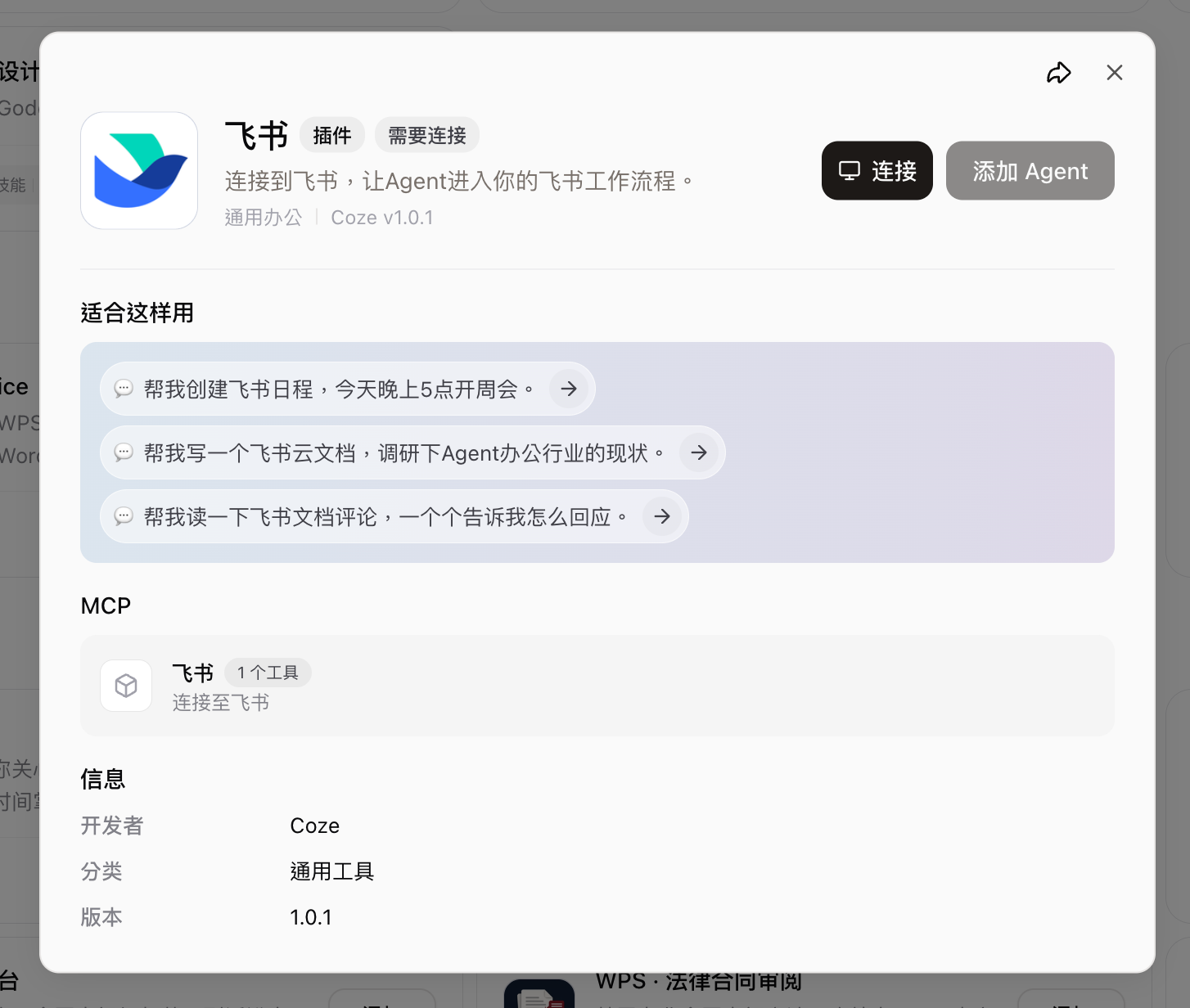The height and width of the screenshot is (1008, 1190).
Task: Click the 开发者 label
Action: coord(112,826)
